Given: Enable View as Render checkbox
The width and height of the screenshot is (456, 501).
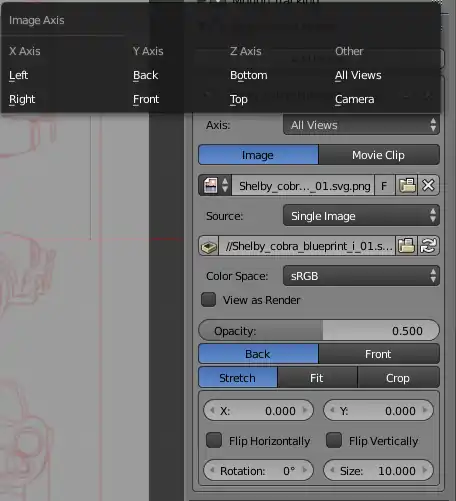Looking at the screenshot, I should pyautogui.click(x=209, y=300).
